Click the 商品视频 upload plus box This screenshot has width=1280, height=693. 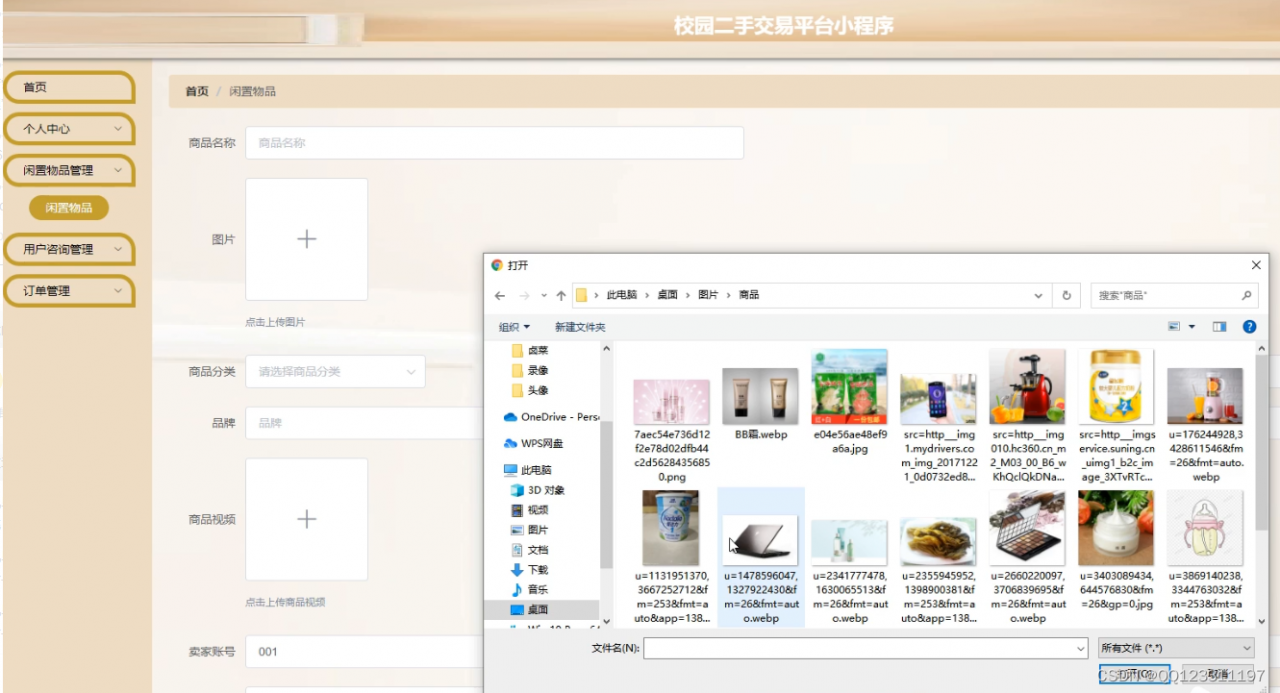click(306, 519)
